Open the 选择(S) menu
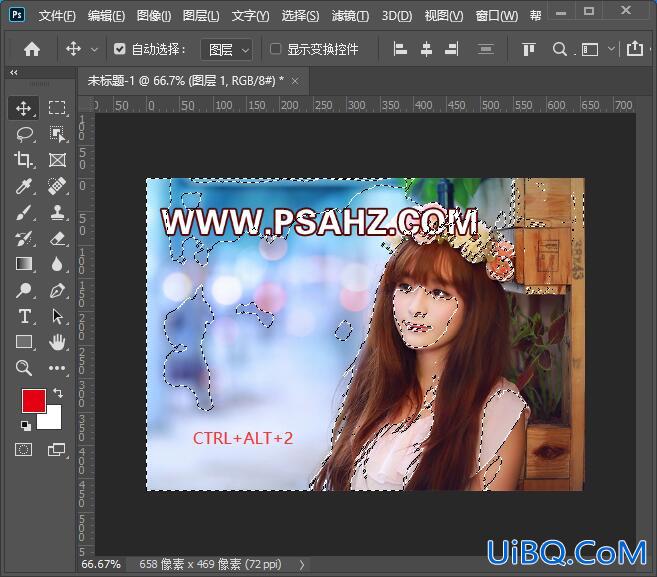This screenshot has width=657, height=577. click(300, 16)
